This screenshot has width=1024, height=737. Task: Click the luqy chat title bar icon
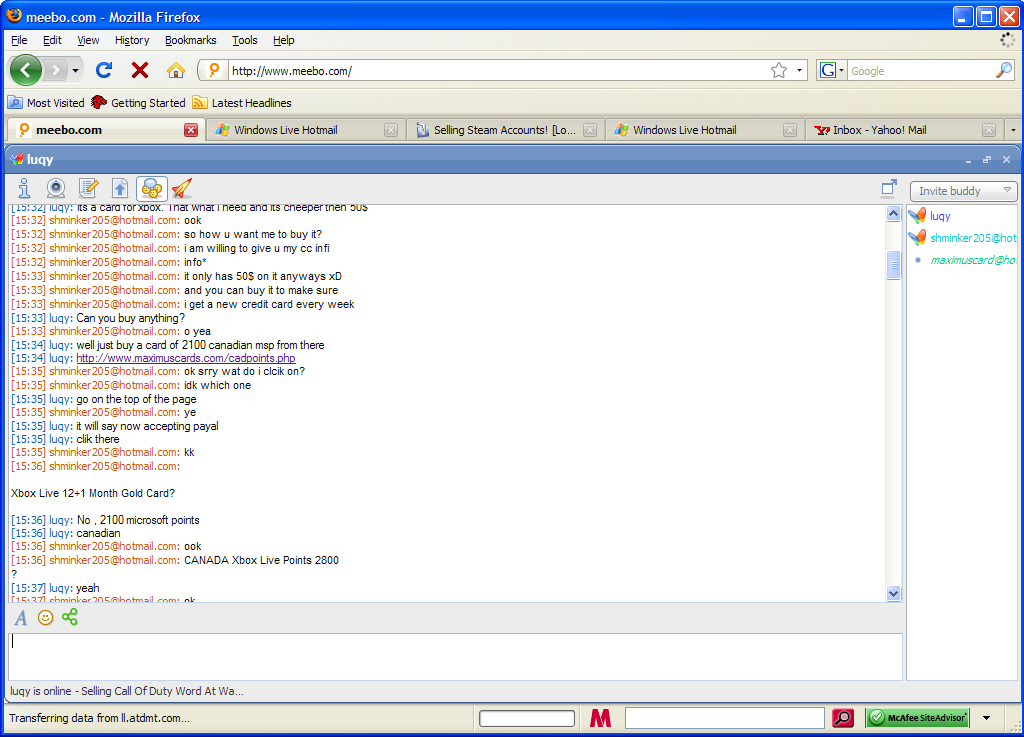(17, 159)
